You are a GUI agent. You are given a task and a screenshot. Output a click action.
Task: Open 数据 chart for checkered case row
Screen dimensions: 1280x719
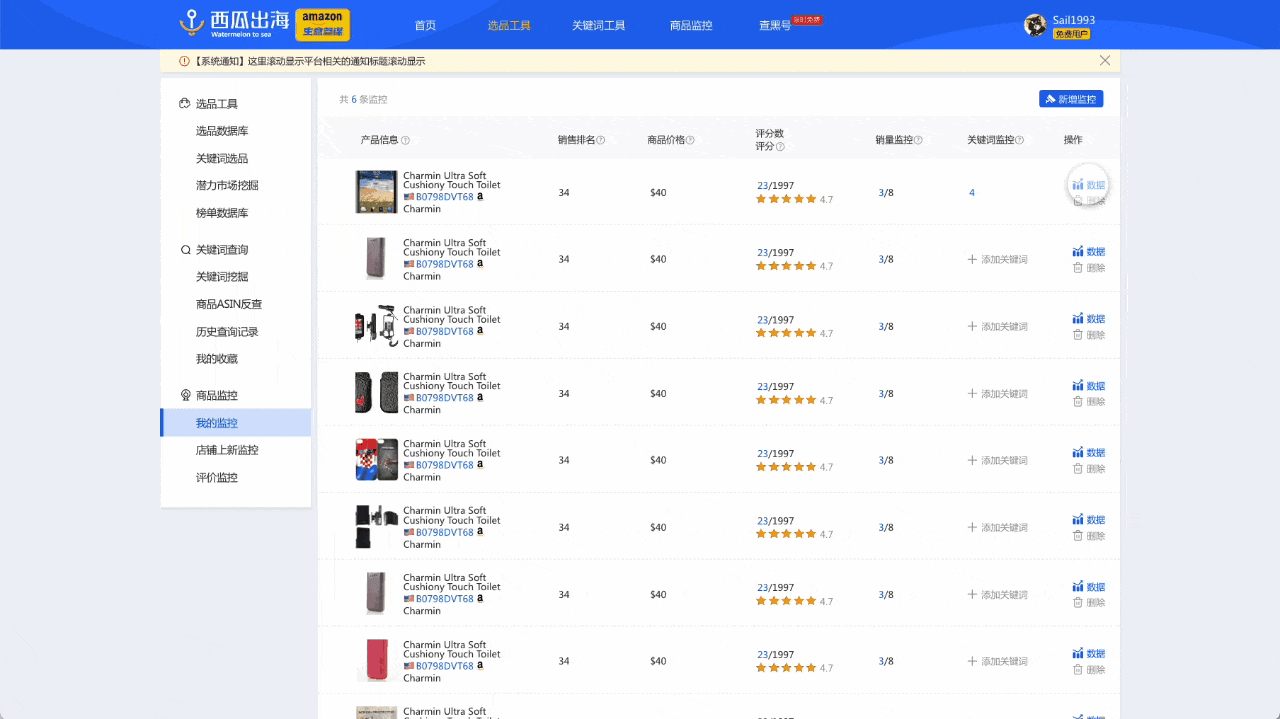point(1088,453)
